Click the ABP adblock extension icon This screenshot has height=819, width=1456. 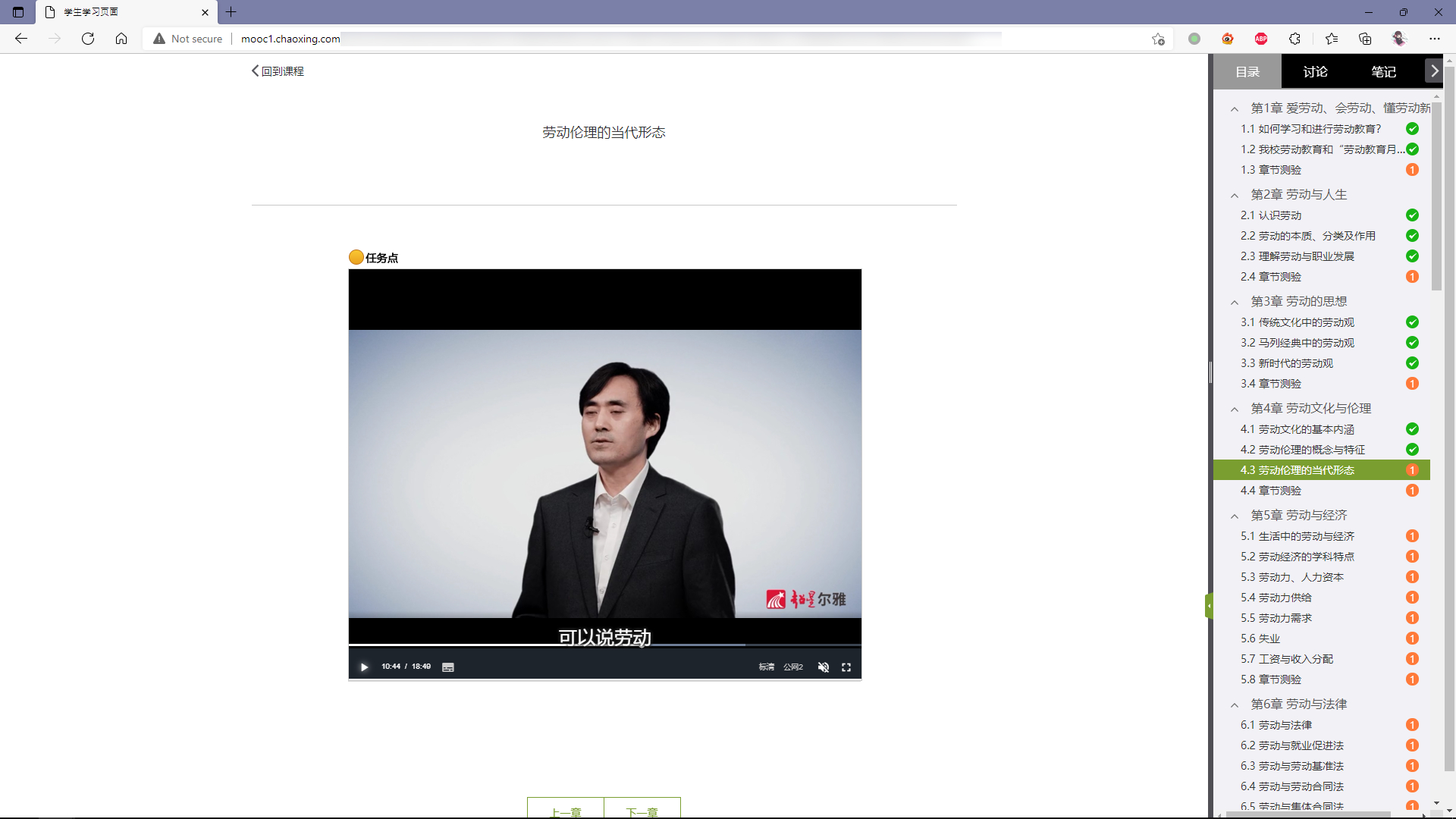tap(1261, 39)
